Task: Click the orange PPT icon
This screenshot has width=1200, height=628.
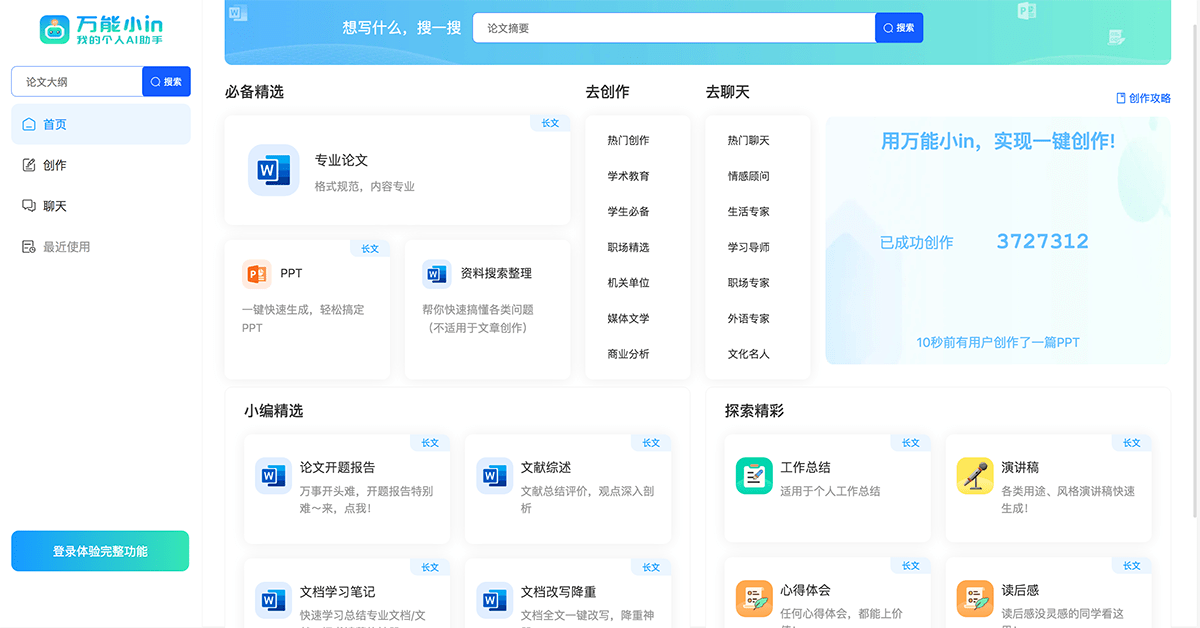Action: click(257, 273)
